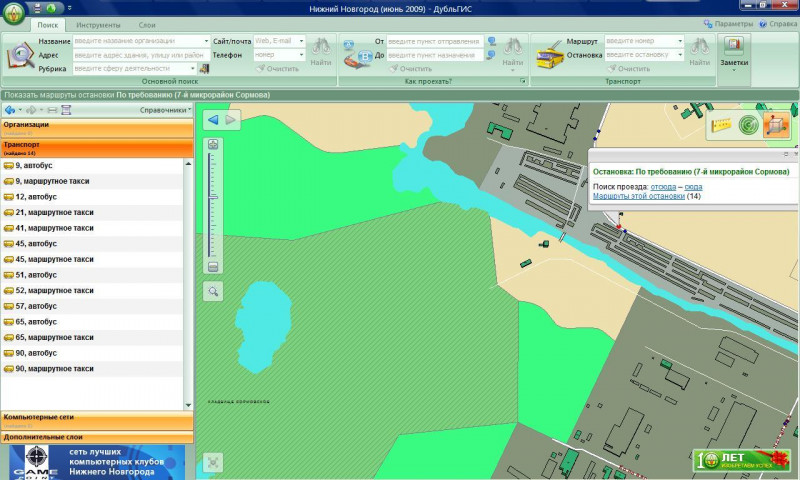
Task: Click отсюда route link in stop popup
Action: [x=663, y=187]
